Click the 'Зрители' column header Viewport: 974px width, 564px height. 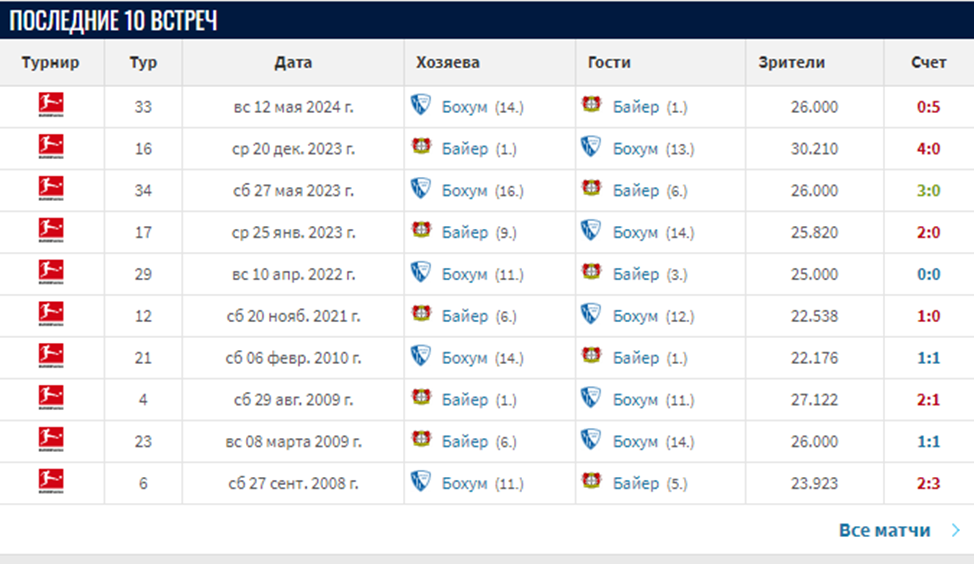(x=792, y=62)
